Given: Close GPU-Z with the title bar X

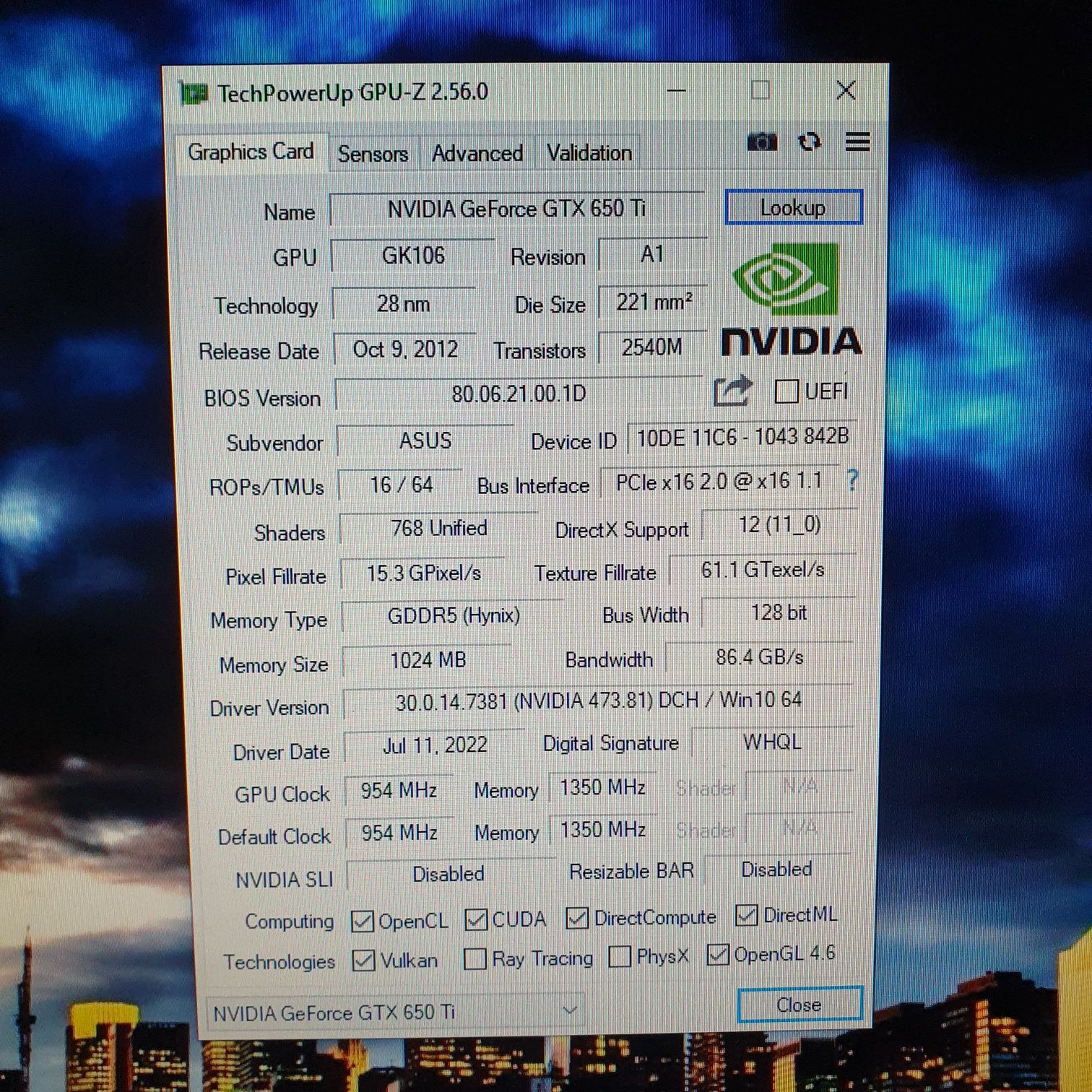Looking at the screenshot, I should point(846,90).
